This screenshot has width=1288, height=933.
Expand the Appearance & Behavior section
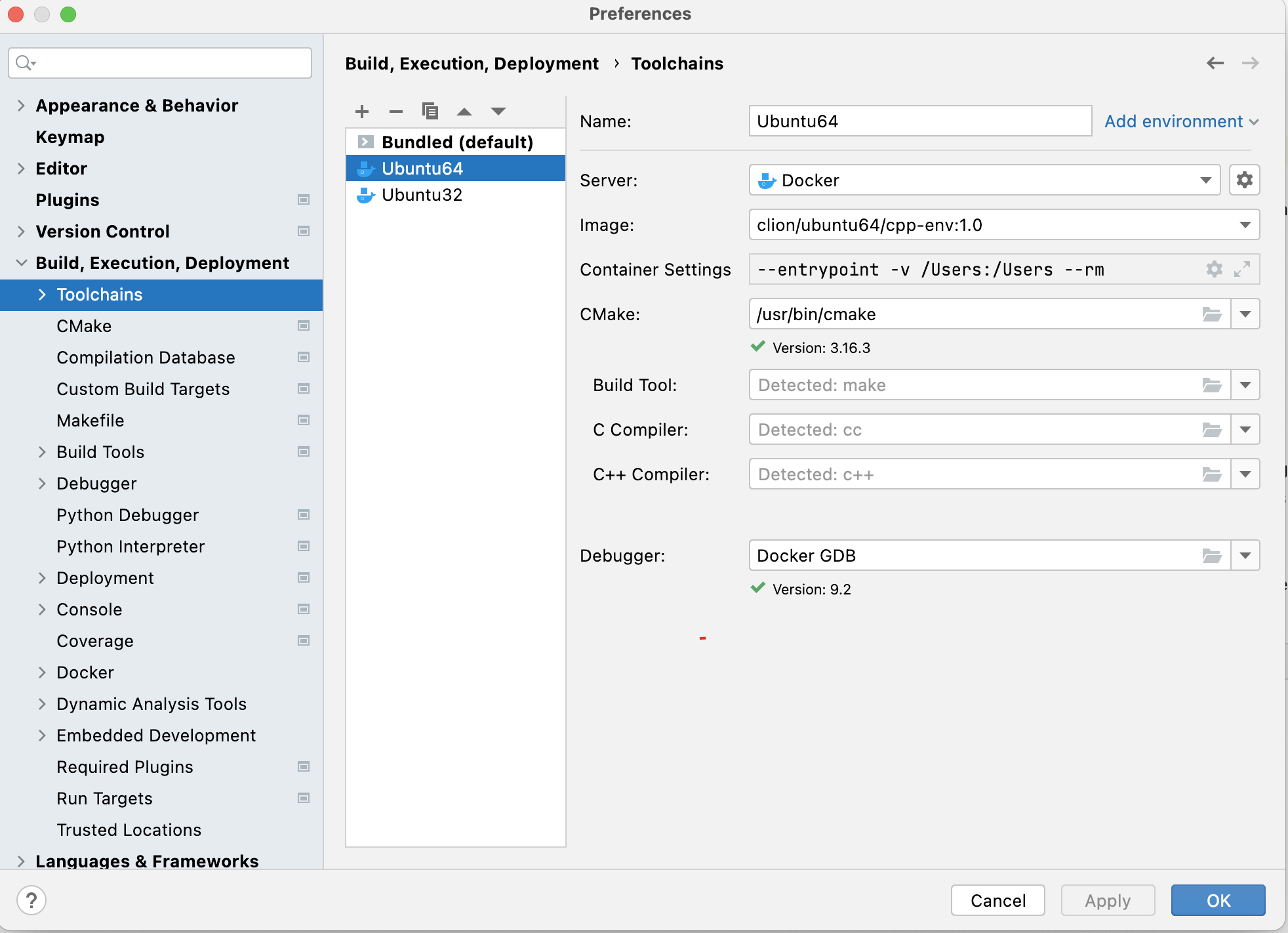point(20,105)
